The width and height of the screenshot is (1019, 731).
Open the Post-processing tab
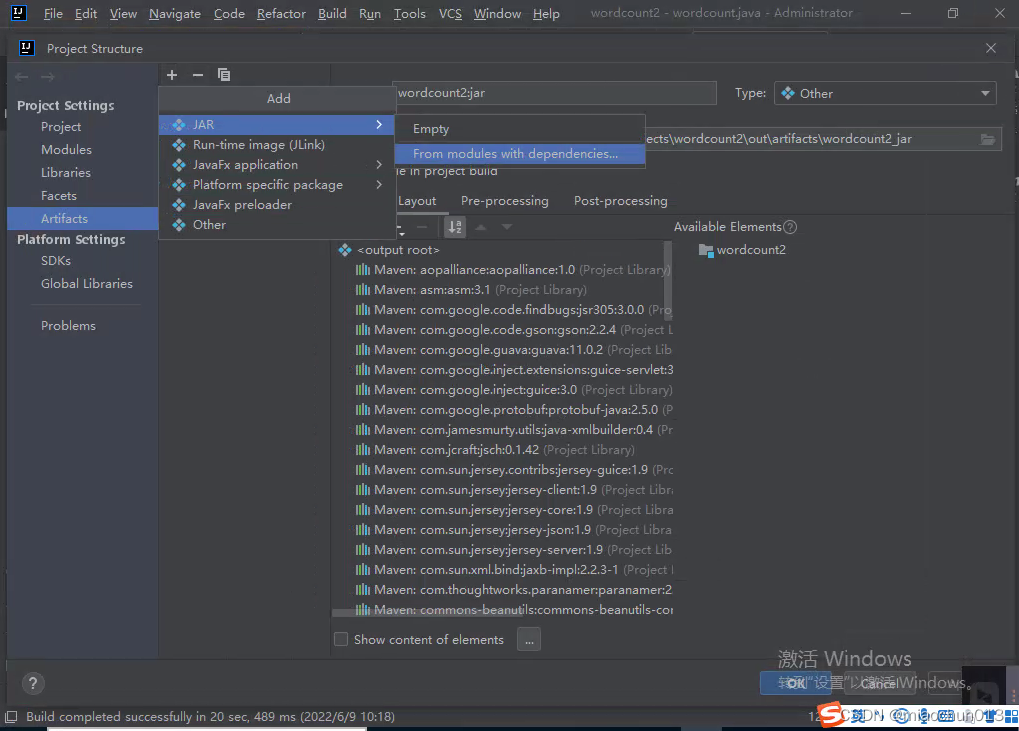click(620, 201)
